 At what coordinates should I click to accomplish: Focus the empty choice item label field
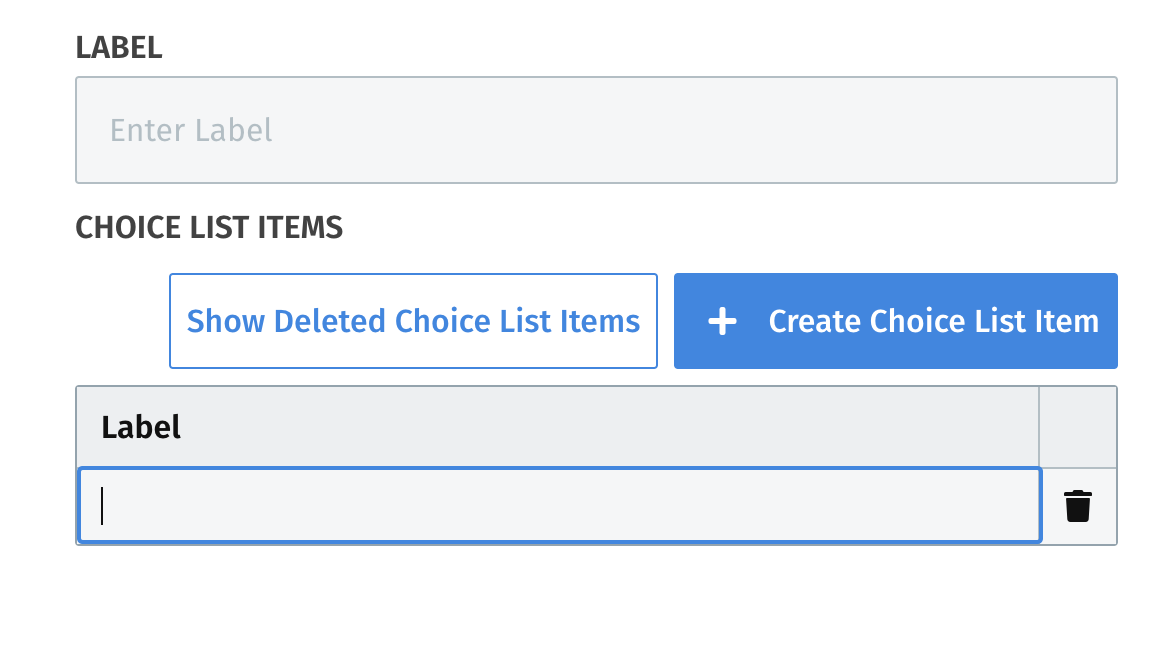coord(559,506)
